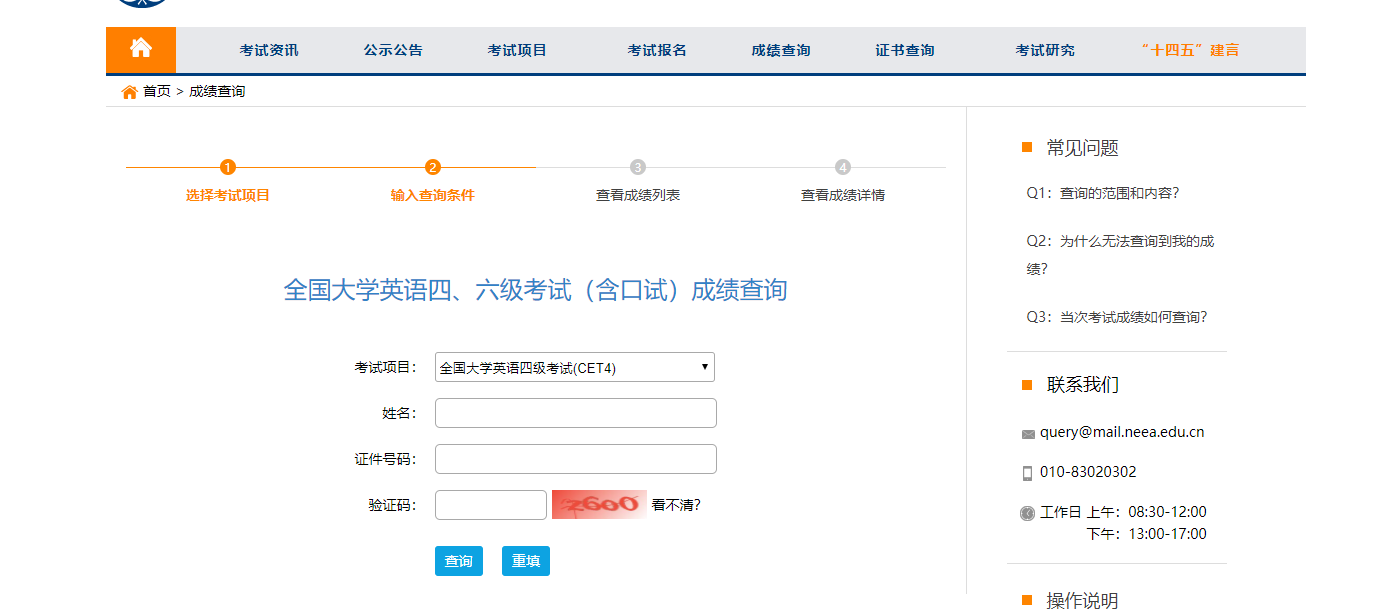
Task: Click inside the 姓名 name input field
Action: pos(575,413)
